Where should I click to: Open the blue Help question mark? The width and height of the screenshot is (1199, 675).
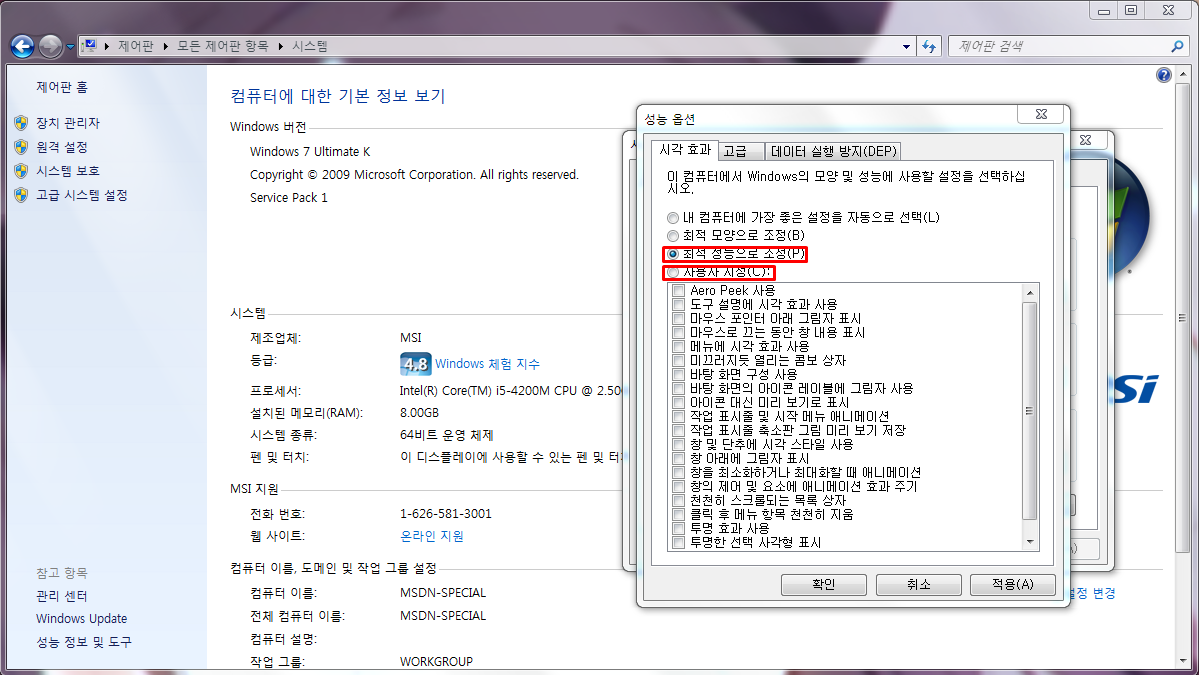[x=1163, y=75]
